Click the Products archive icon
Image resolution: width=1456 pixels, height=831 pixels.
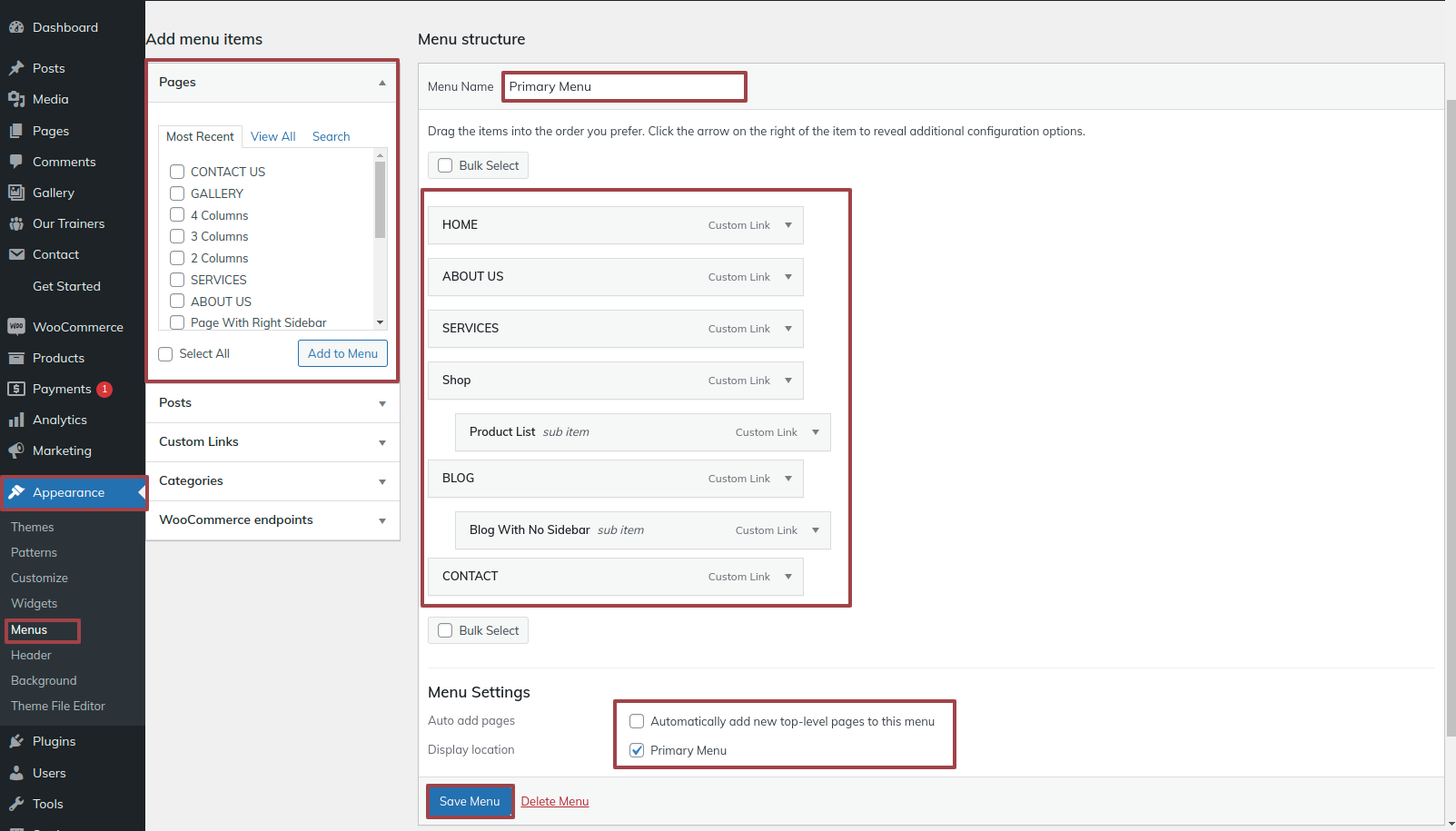point(16,358)
